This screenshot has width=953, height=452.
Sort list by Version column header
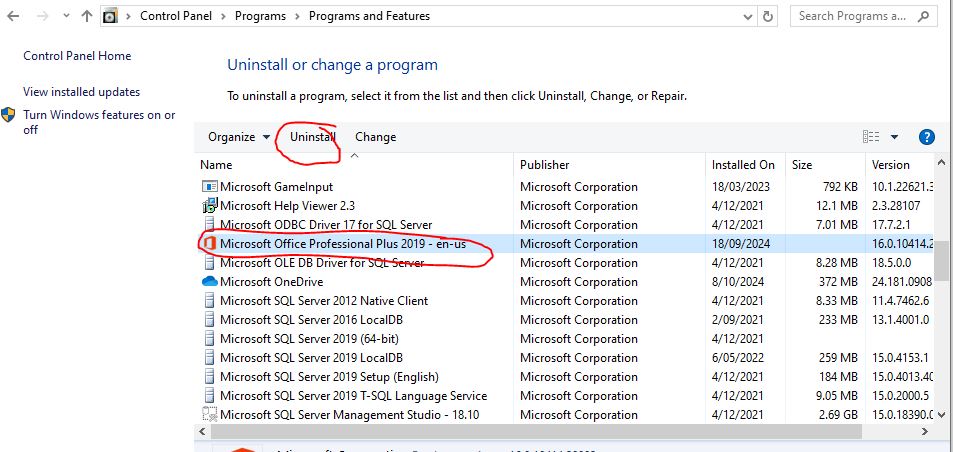890,165
